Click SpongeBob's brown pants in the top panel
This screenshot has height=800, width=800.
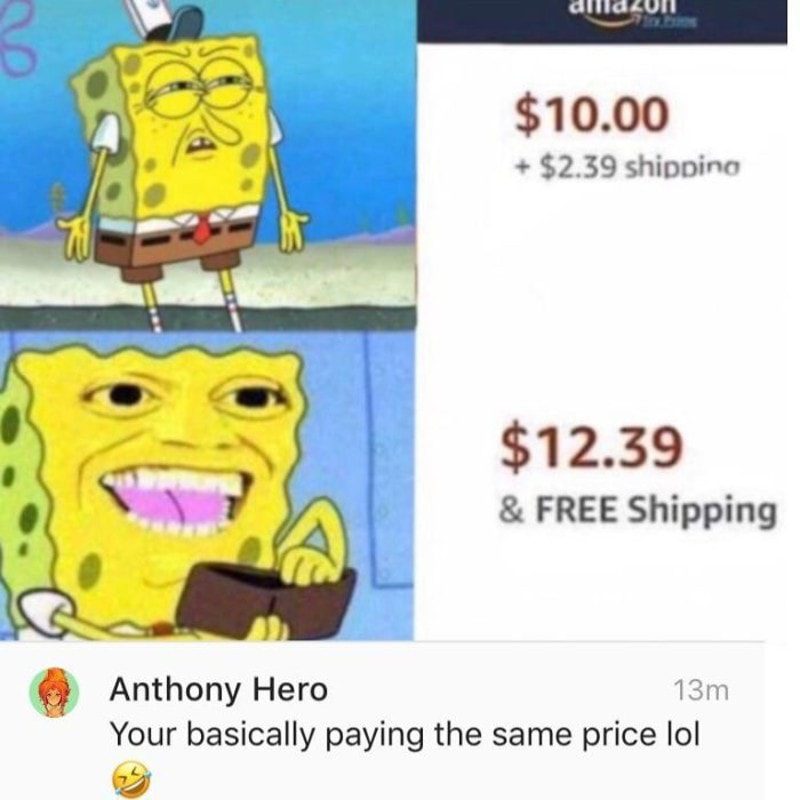click(173, 254)
